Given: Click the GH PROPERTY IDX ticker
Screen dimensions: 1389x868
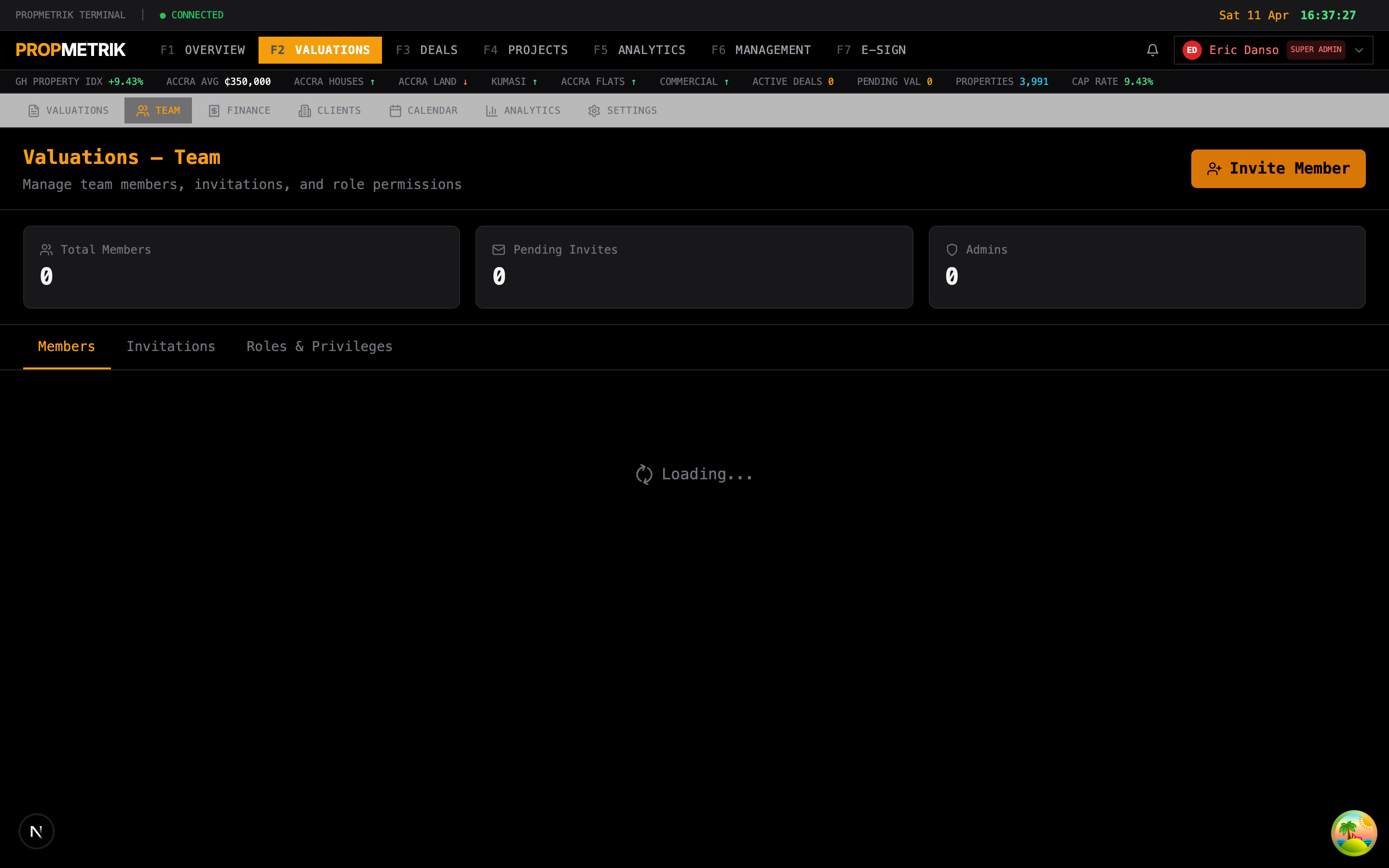Looking at the screenshot, I should [x=79, y=81].
